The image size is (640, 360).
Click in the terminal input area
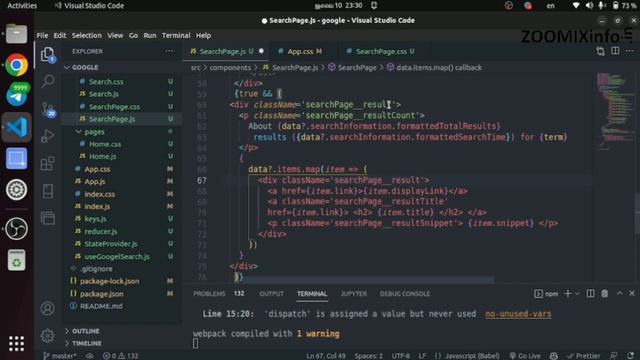pos(196,344)
